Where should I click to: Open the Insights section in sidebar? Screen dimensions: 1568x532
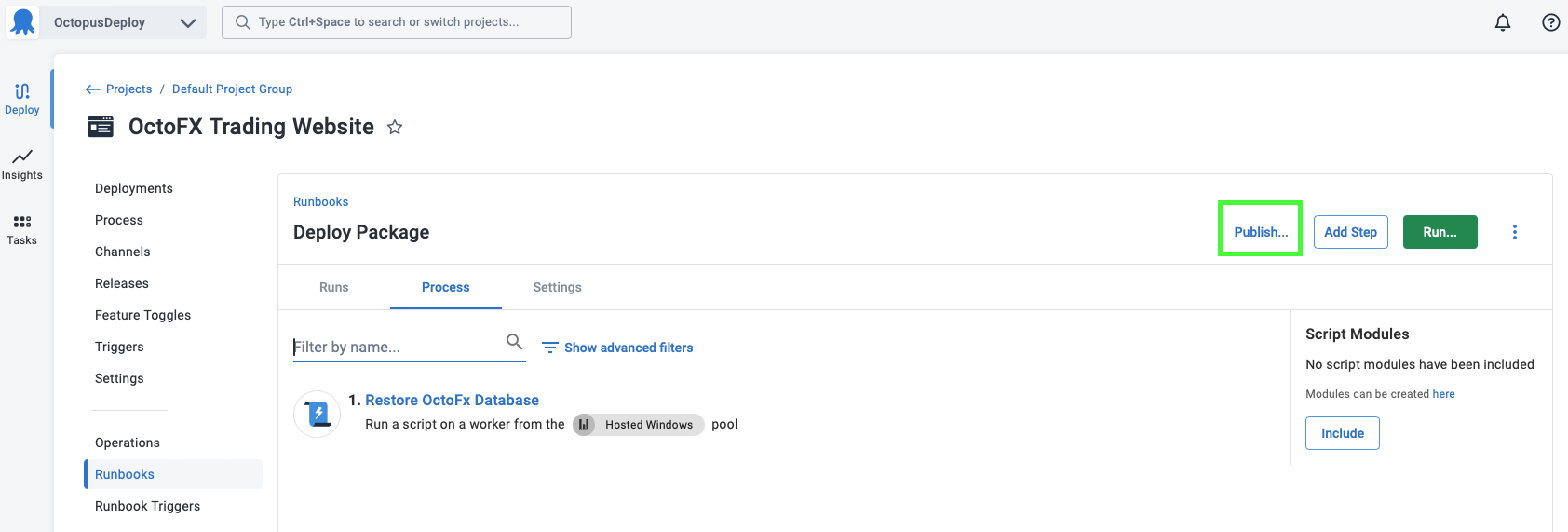pos(22,165)
